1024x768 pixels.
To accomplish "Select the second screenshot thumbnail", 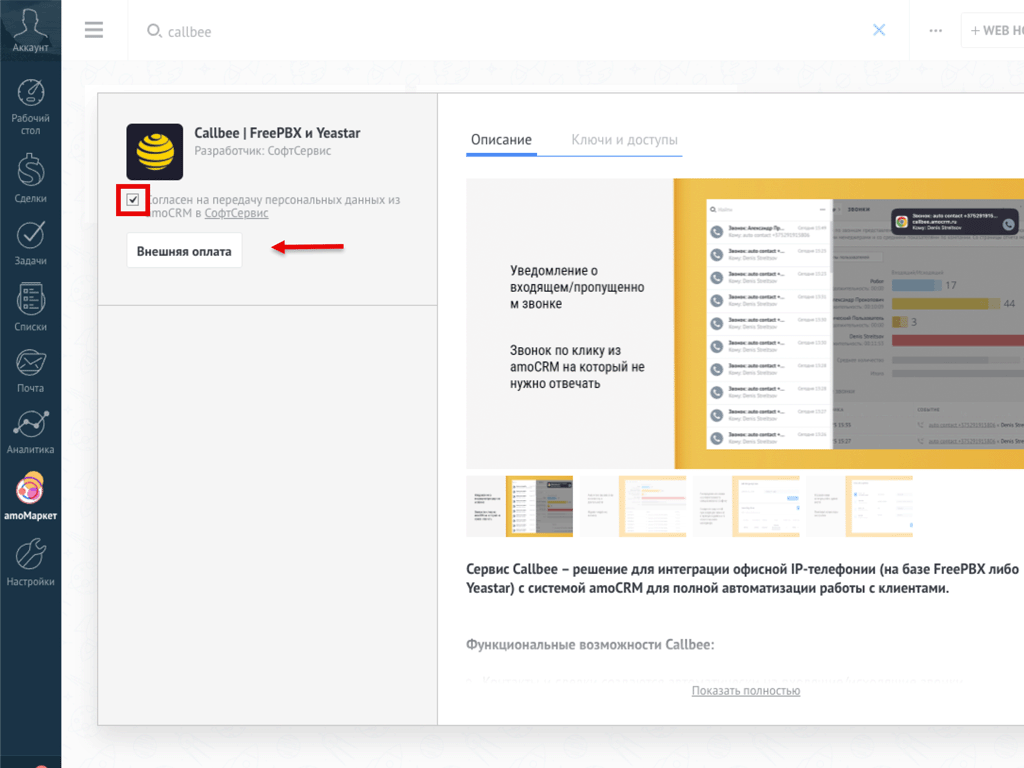I will (631, 506).
